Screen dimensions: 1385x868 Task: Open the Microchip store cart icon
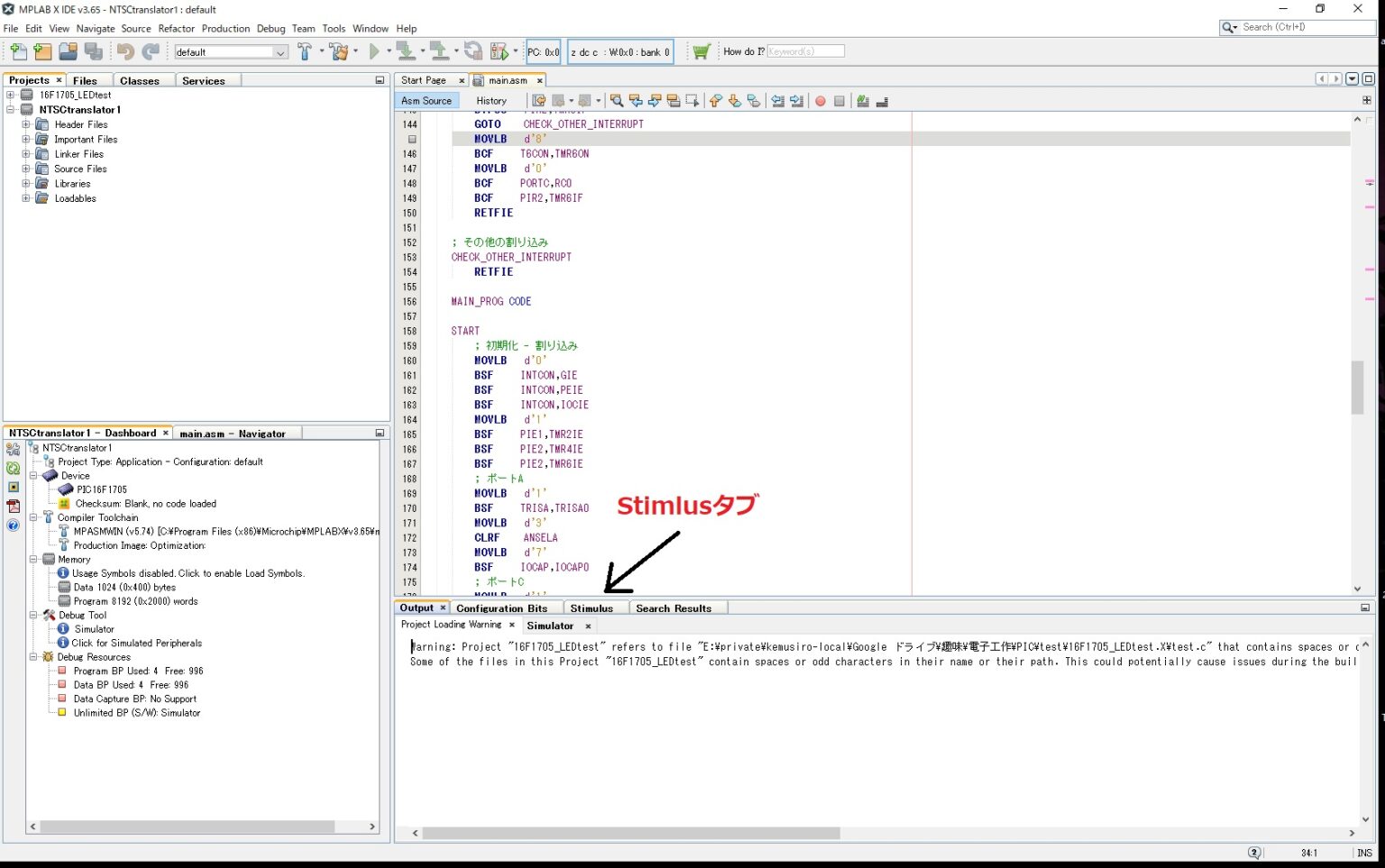(x=701, y=52)
